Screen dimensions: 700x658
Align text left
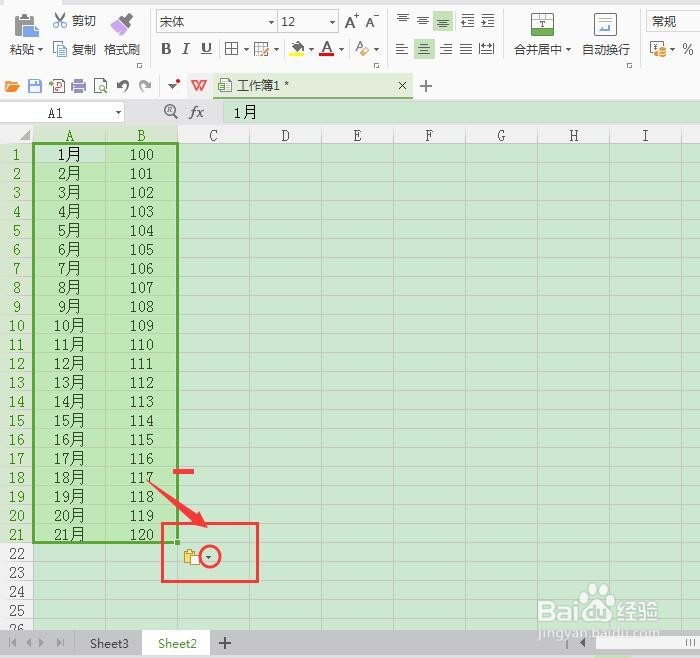(x=402, y=49)
